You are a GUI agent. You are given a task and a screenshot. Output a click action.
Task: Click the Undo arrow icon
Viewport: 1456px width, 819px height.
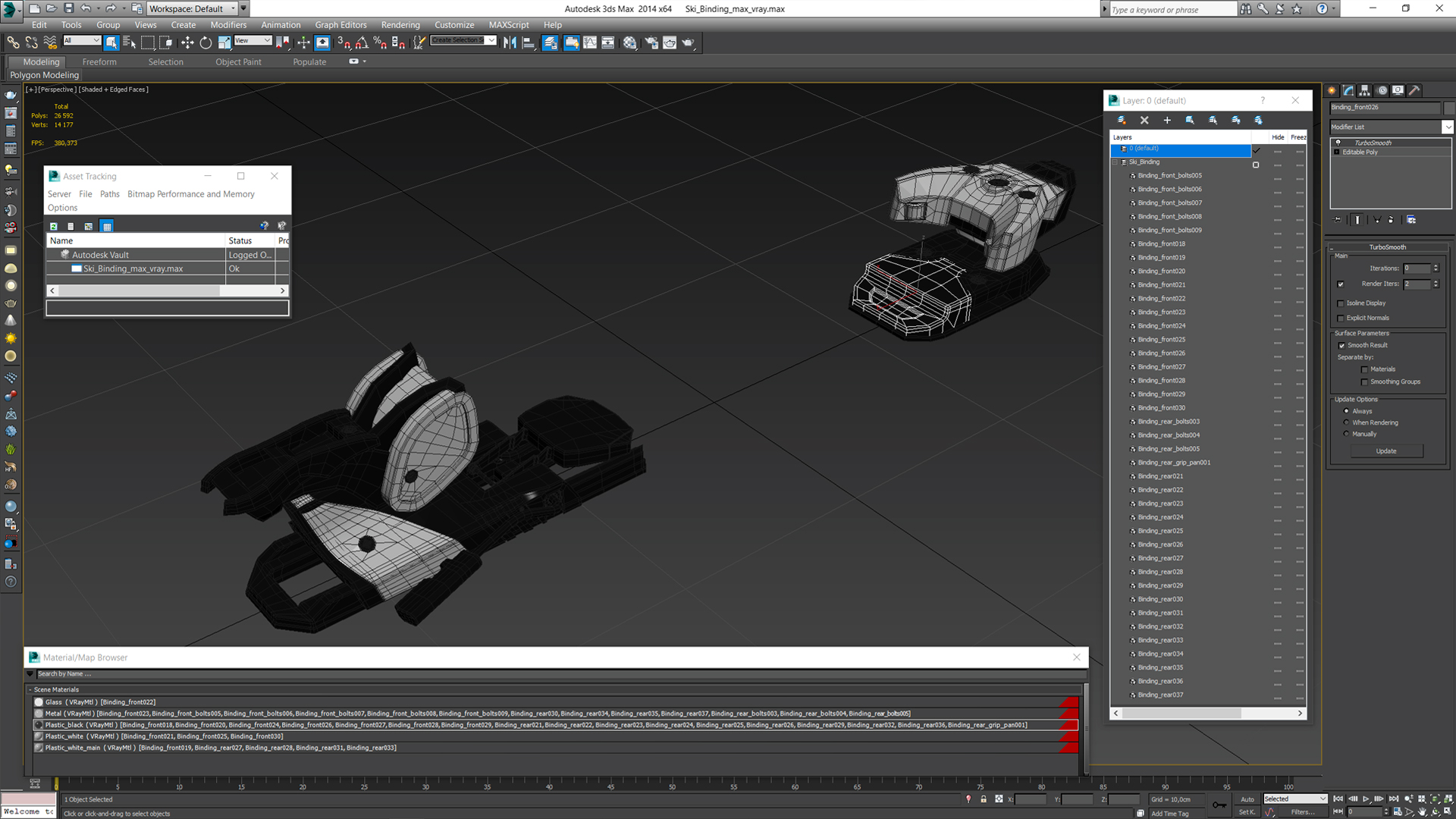86,8
